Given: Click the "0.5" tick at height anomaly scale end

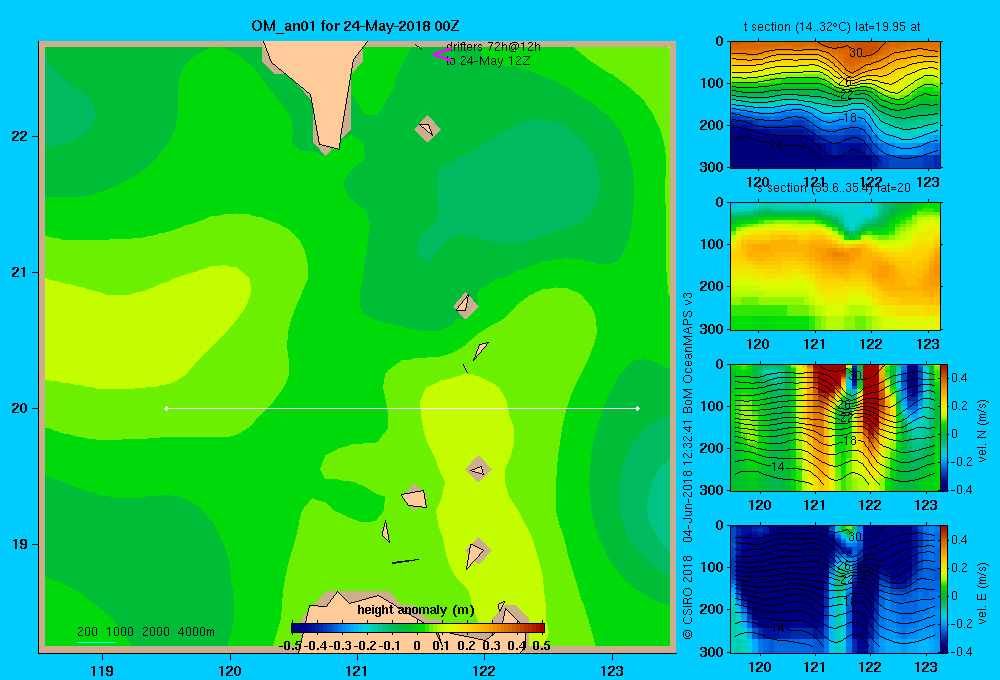Looking at the screenshot, I should 541,646.
